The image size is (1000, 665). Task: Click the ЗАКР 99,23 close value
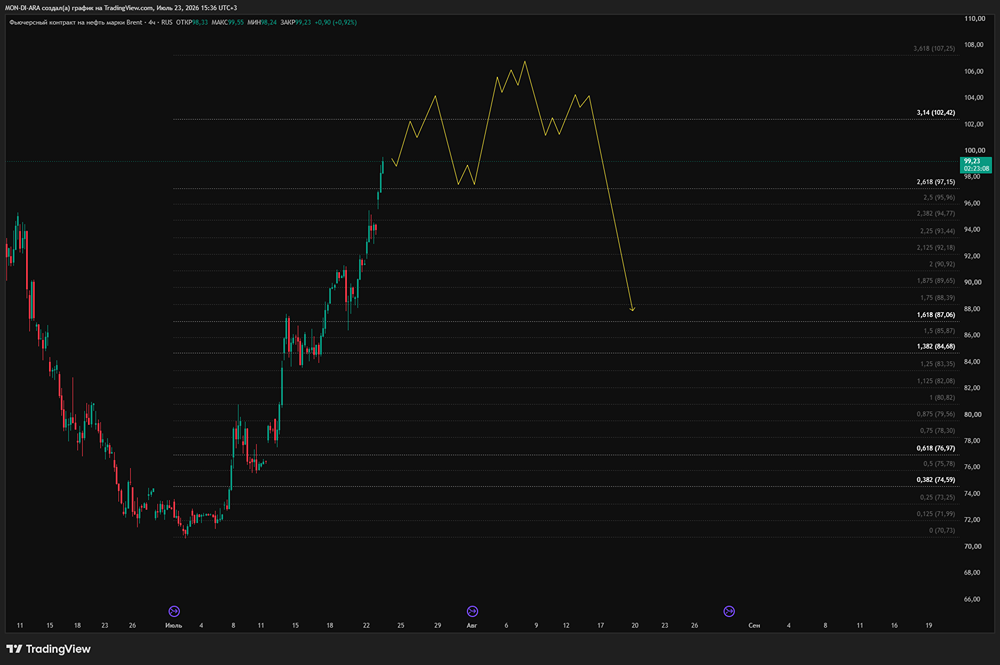[295, 22]
